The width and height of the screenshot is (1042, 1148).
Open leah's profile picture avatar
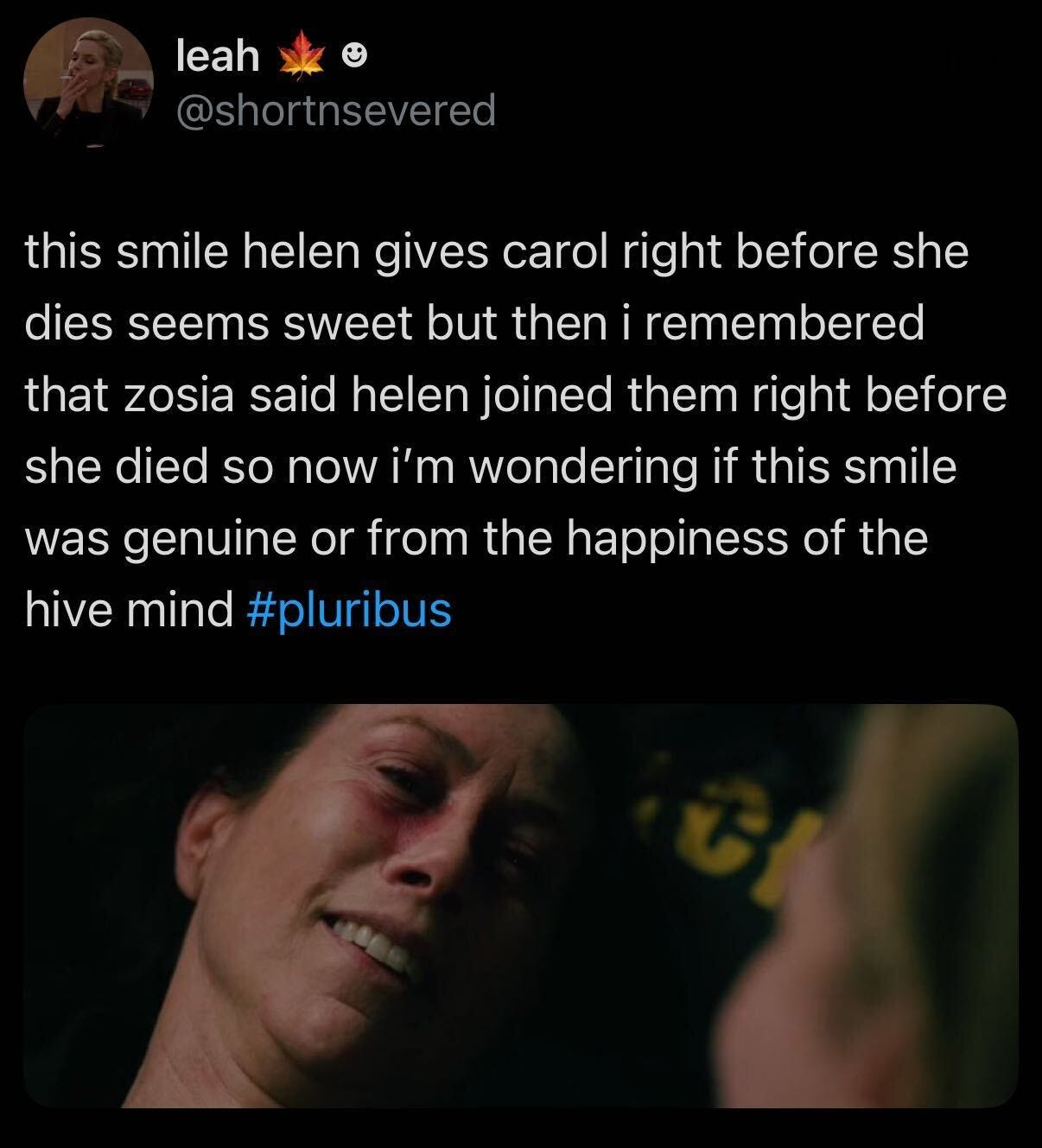[x=89, y=82]
